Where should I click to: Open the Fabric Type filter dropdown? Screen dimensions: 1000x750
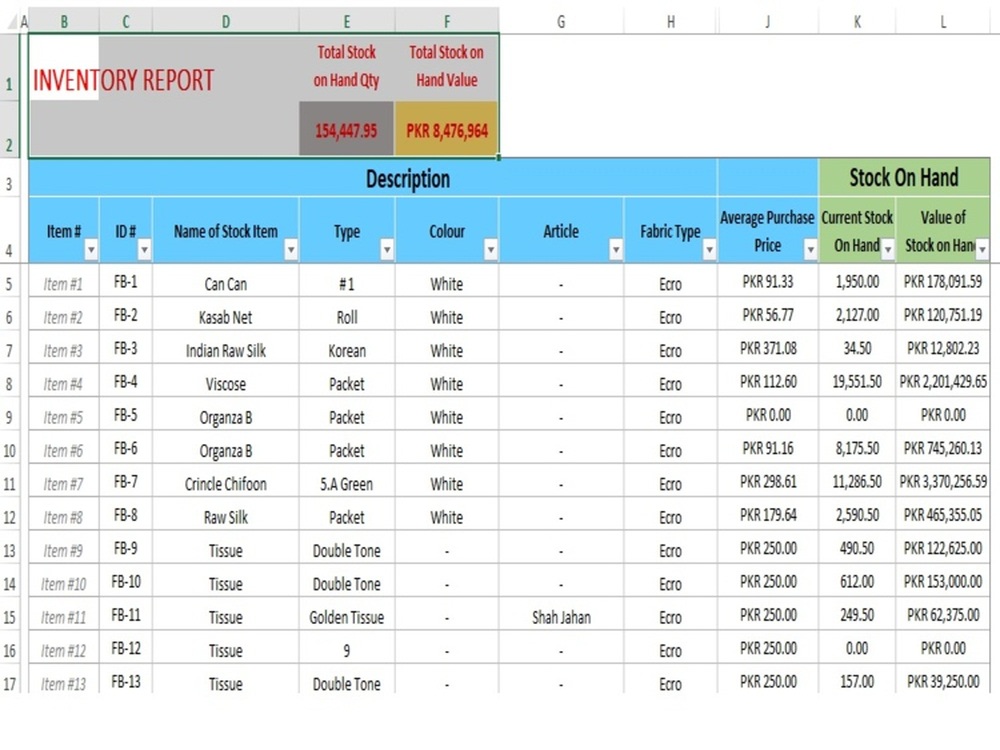click(x=709, y=249)
